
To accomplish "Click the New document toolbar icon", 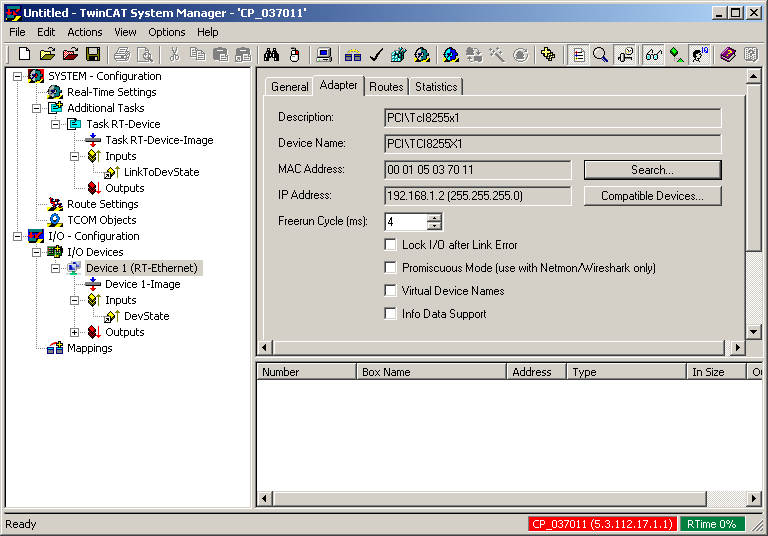I will [x=24, y=54].
